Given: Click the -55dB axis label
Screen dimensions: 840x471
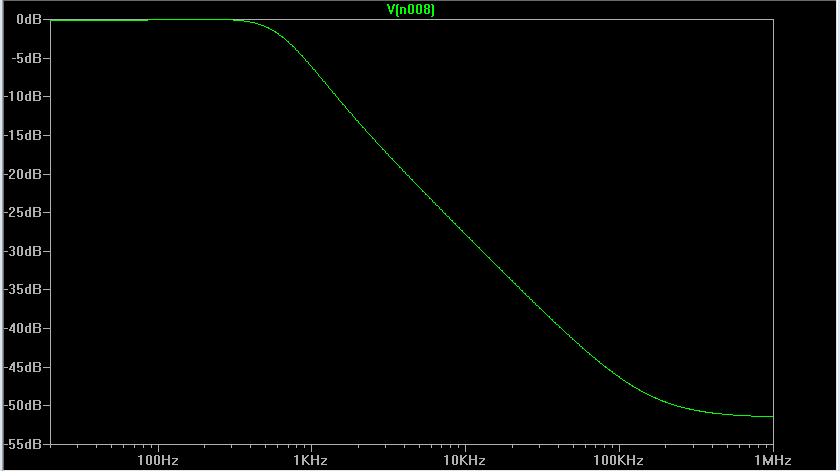Looking at the screenshot, I should 23,444.
